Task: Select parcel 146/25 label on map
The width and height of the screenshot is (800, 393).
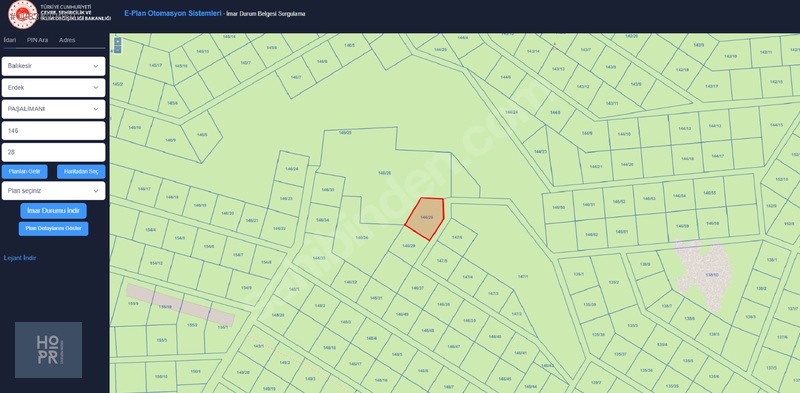Action: (345, 133)
